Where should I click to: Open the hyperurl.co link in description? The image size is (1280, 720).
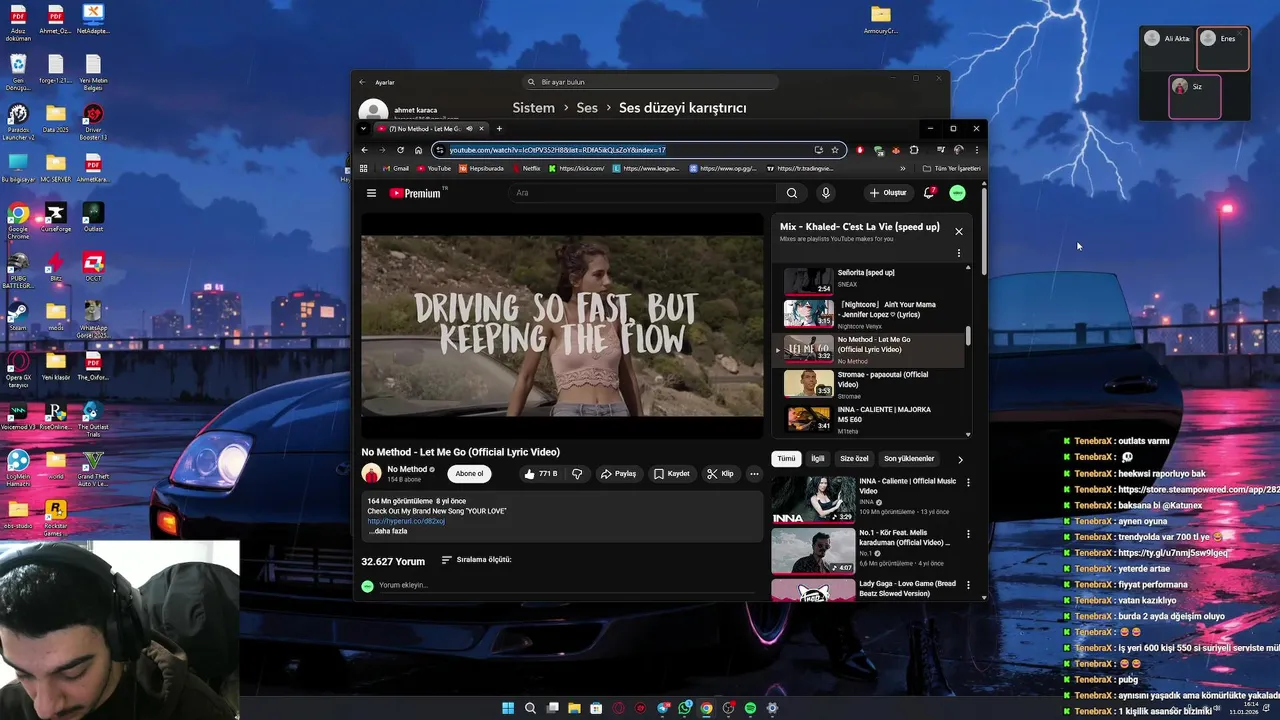point(406,521)
